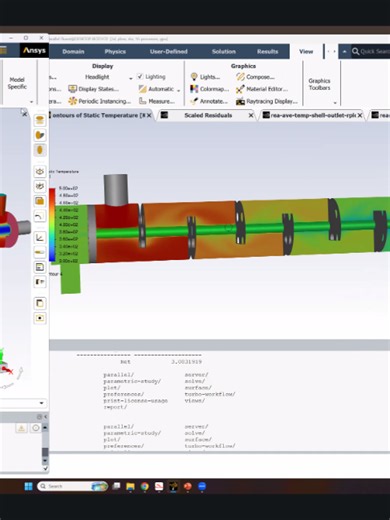Click the warning triangle icon in left panel
The height and width of the screenshot is (520, 390).
coord(21,428)
